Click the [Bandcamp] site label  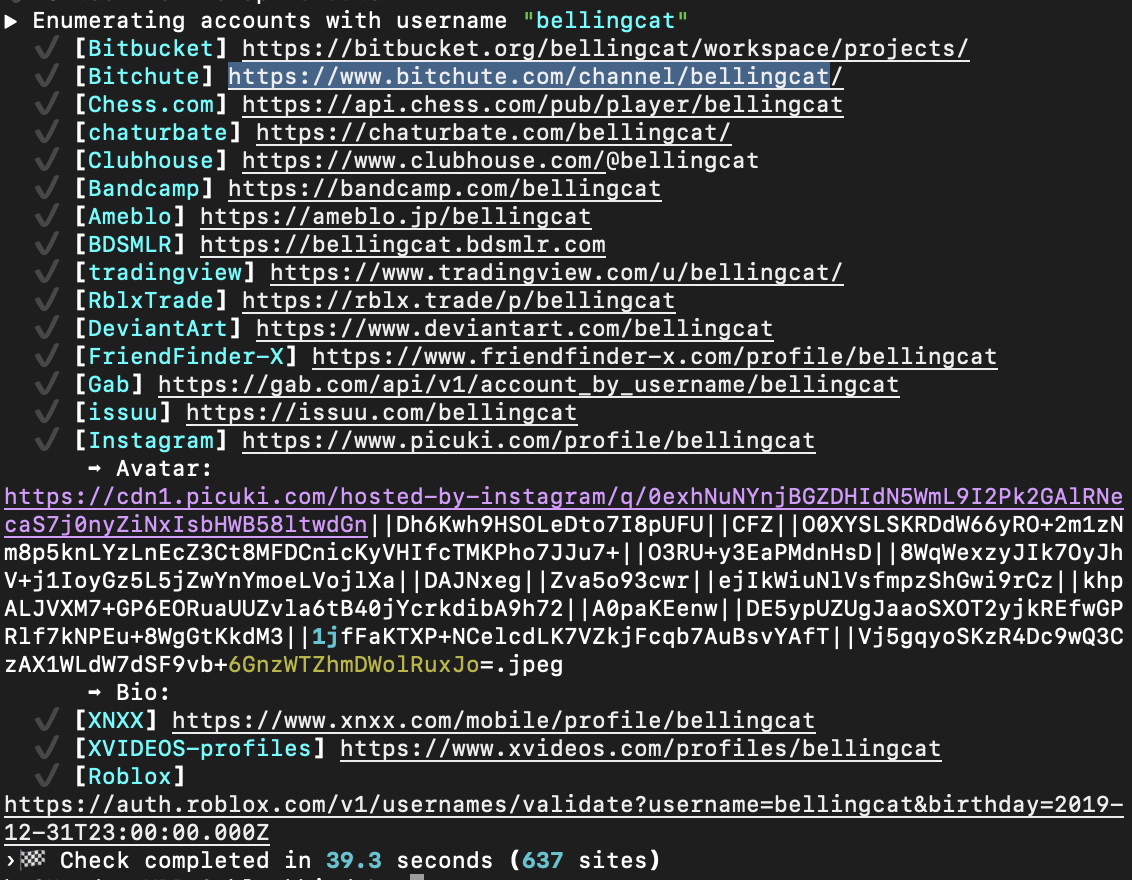pos(144,188)
